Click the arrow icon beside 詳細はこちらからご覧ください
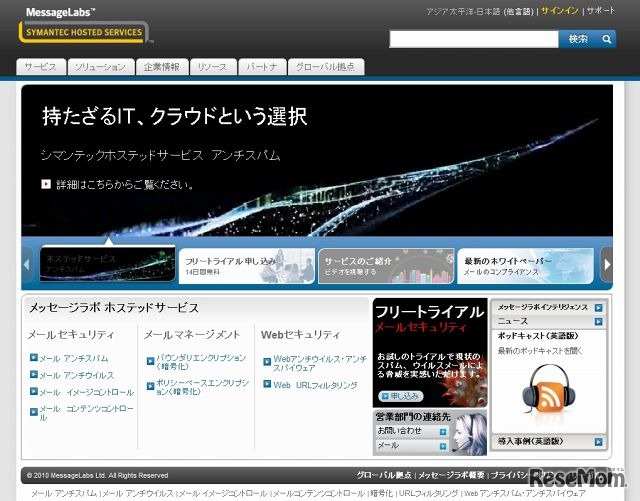 pos(46,184)
